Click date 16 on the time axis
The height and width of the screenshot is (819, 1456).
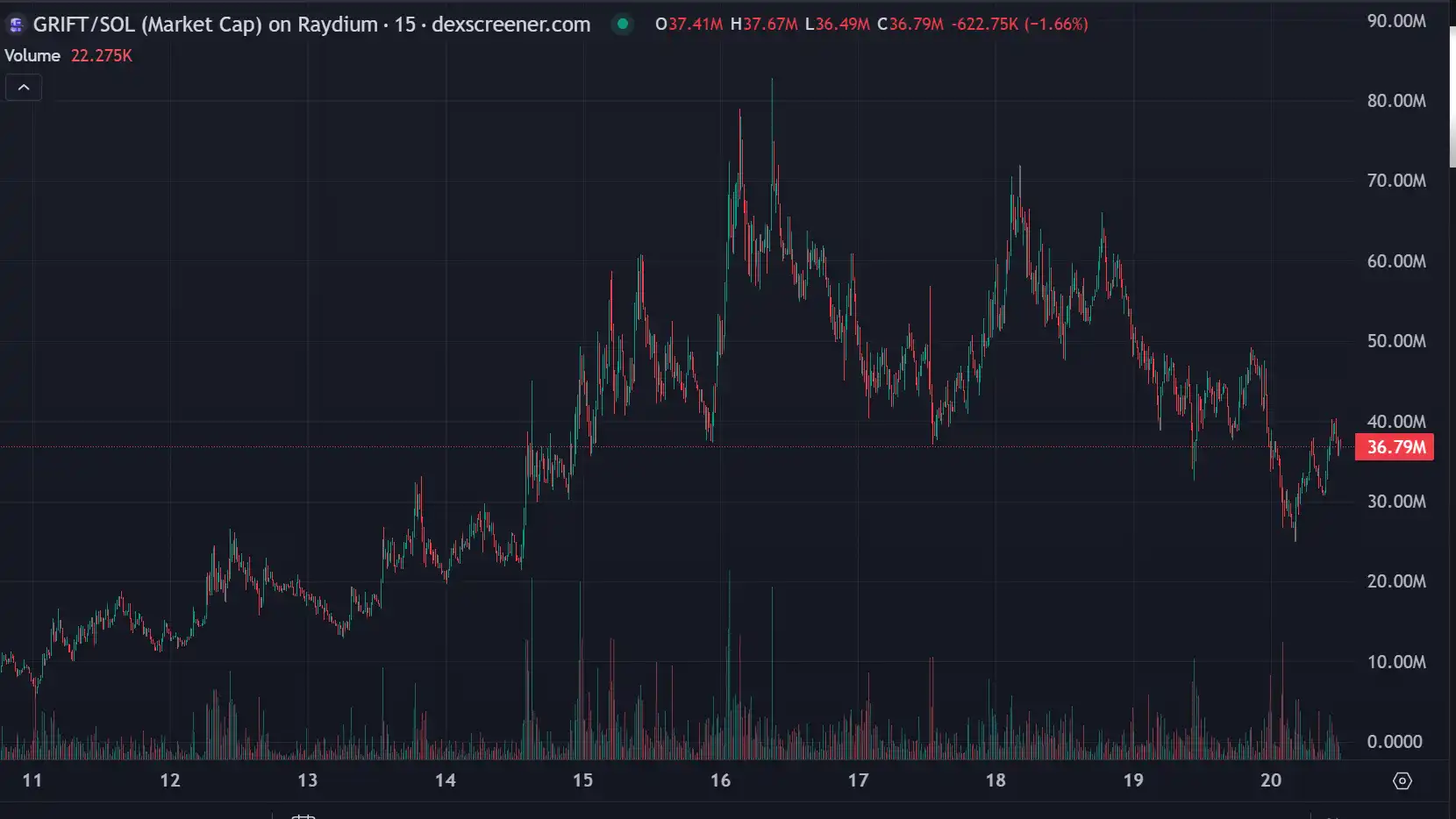[721, 780]
